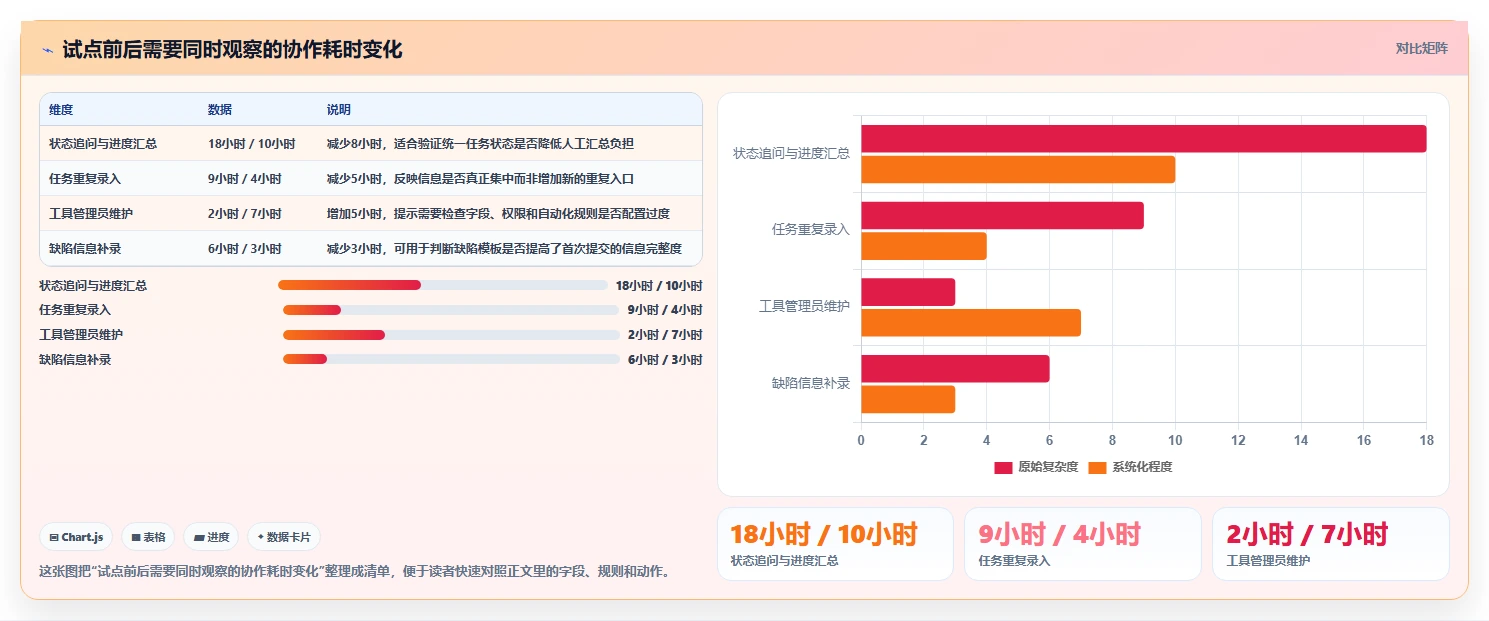Select the note starting 减少5小时
Image resolution: width=1489 pixels, height=621 pixels.
481,179
